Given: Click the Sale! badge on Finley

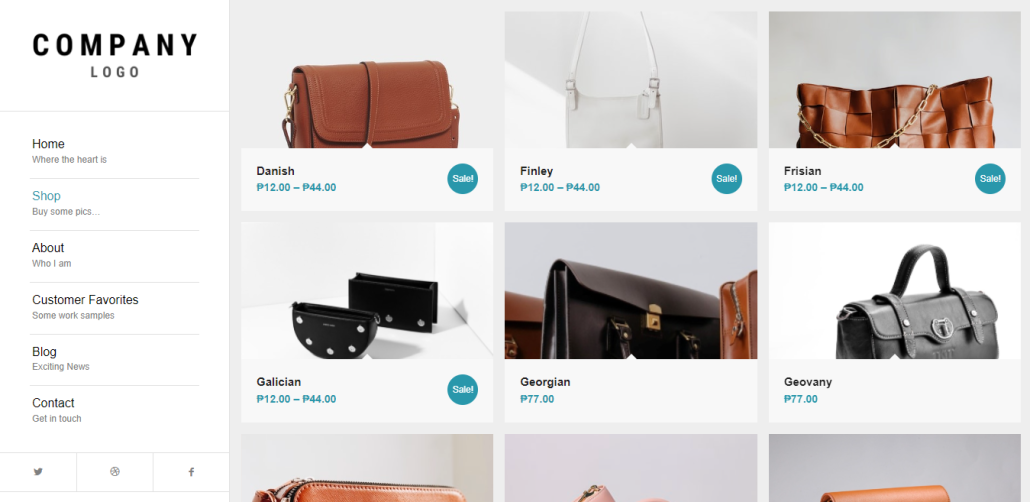Looking at the screenshot, I should tap(727, 179).
